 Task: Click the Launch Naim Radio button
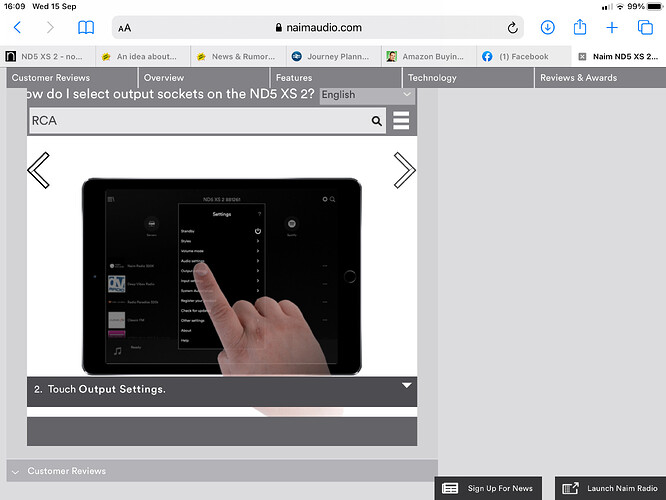[x=610, y=488]
